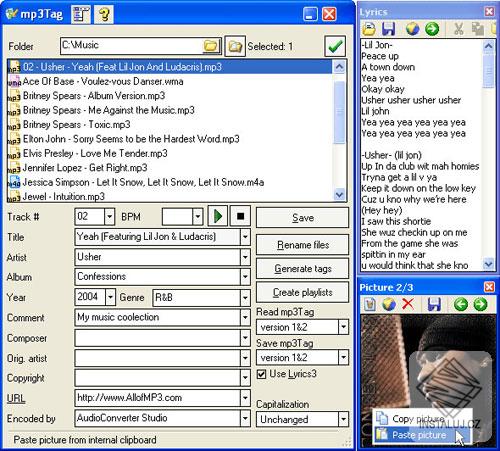
Task: Click the Generate tags button
Action: tap(303, 269)
